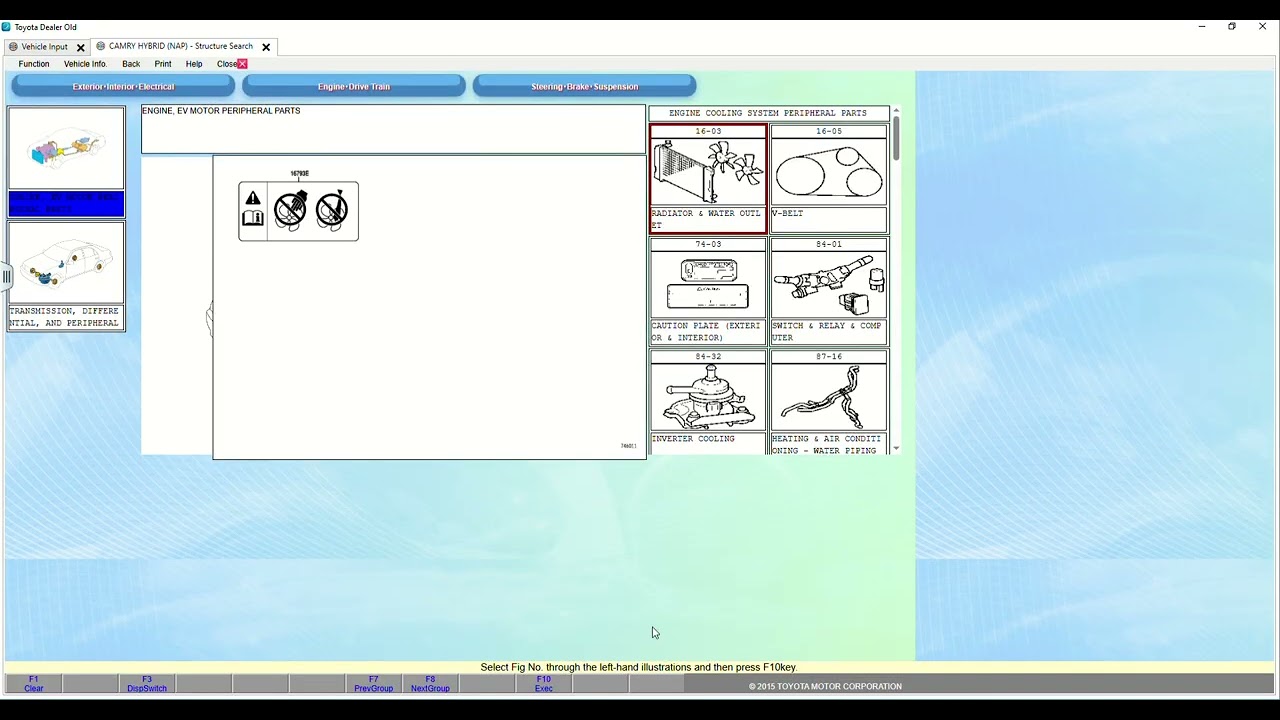Select the Transmission, Differential car illustration
Image resolution: width=1280 pixels, height=720 pixels.
[66, 263]
